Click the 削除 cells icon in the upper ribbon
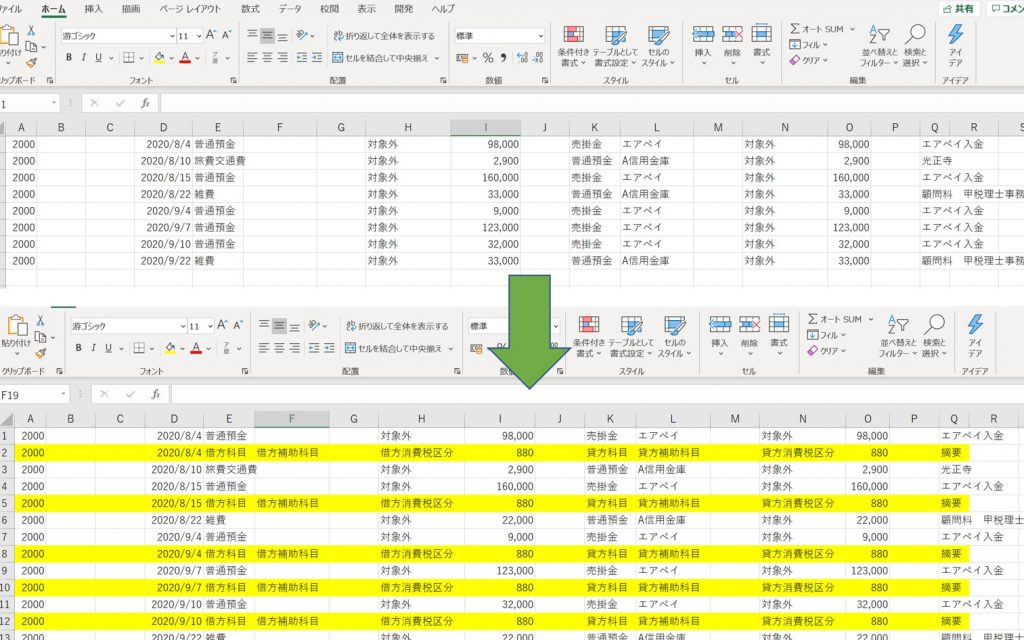This screenshot has width=1024, height=640. [x=733, y=37]
